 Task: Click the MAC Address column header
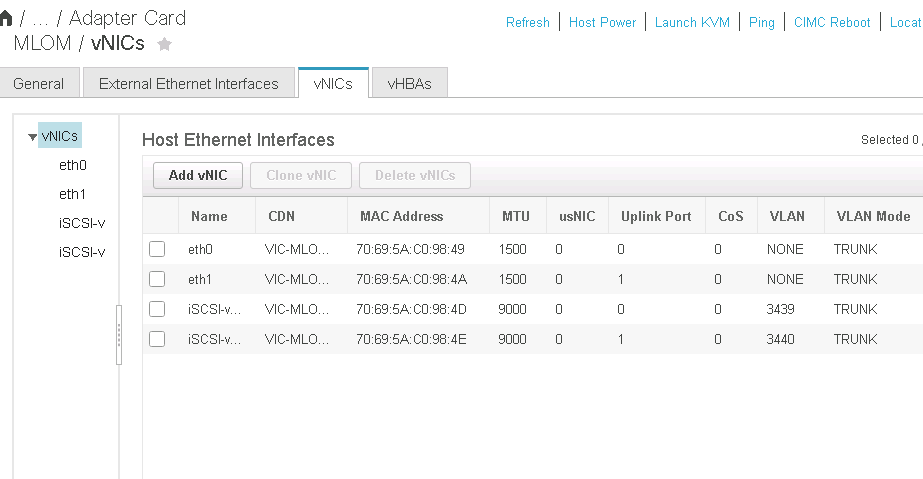point(402,216)
